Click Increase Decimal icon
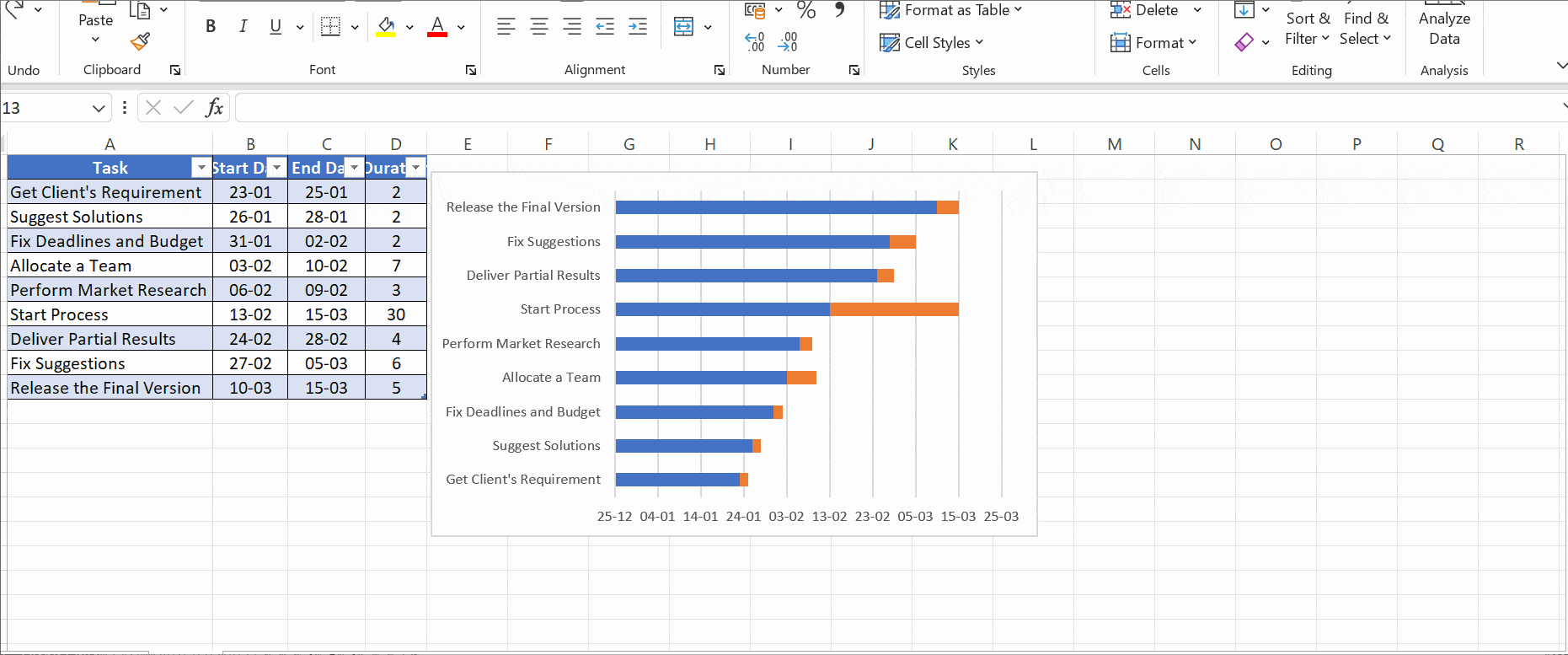Screen dimensions: 1568x655 click(x=755, y=41)
